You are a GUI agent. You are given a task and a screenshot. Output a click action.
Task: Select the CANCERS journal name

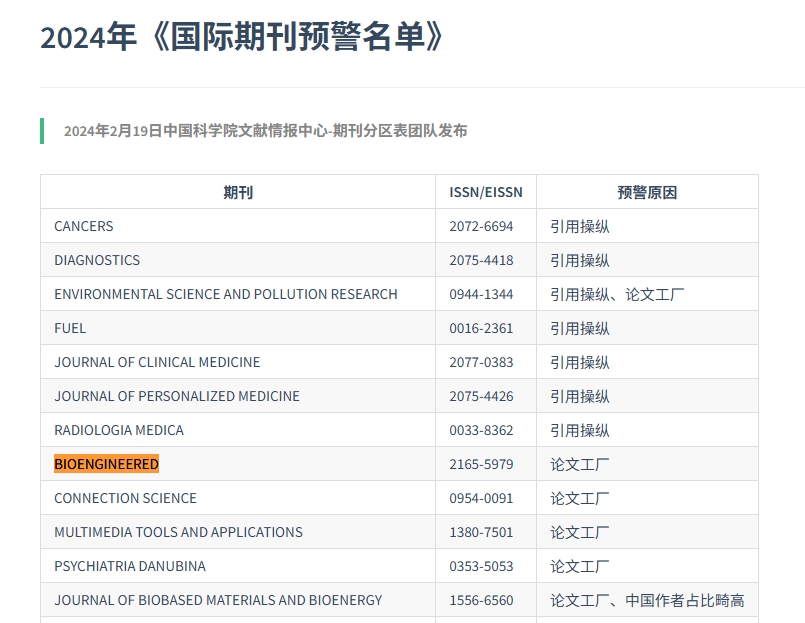click(x=83, y=226)
